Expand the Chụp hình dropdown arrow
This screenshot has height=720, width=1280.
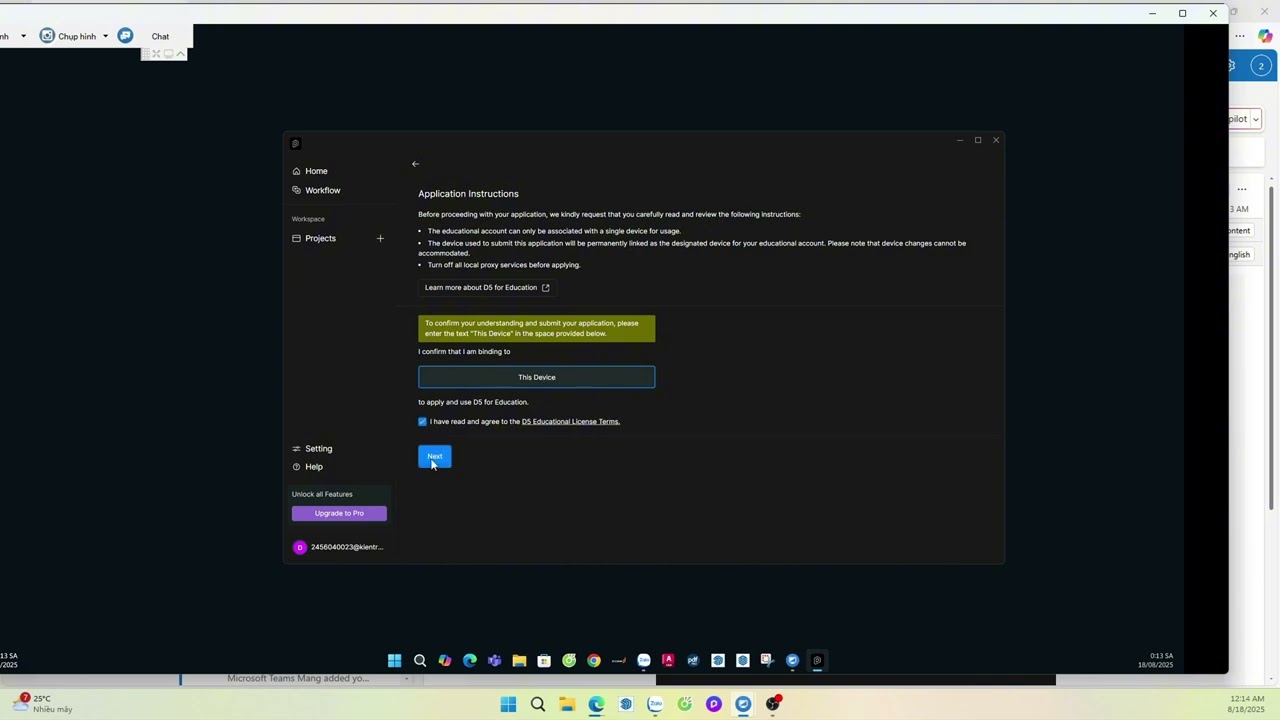pyautogui.click(x=105, y=36)
